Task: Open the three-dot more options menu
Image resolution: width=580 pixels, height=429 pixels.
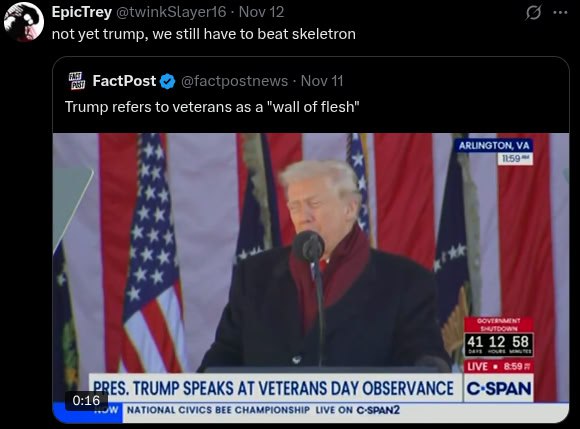Action: click(560, 13)
